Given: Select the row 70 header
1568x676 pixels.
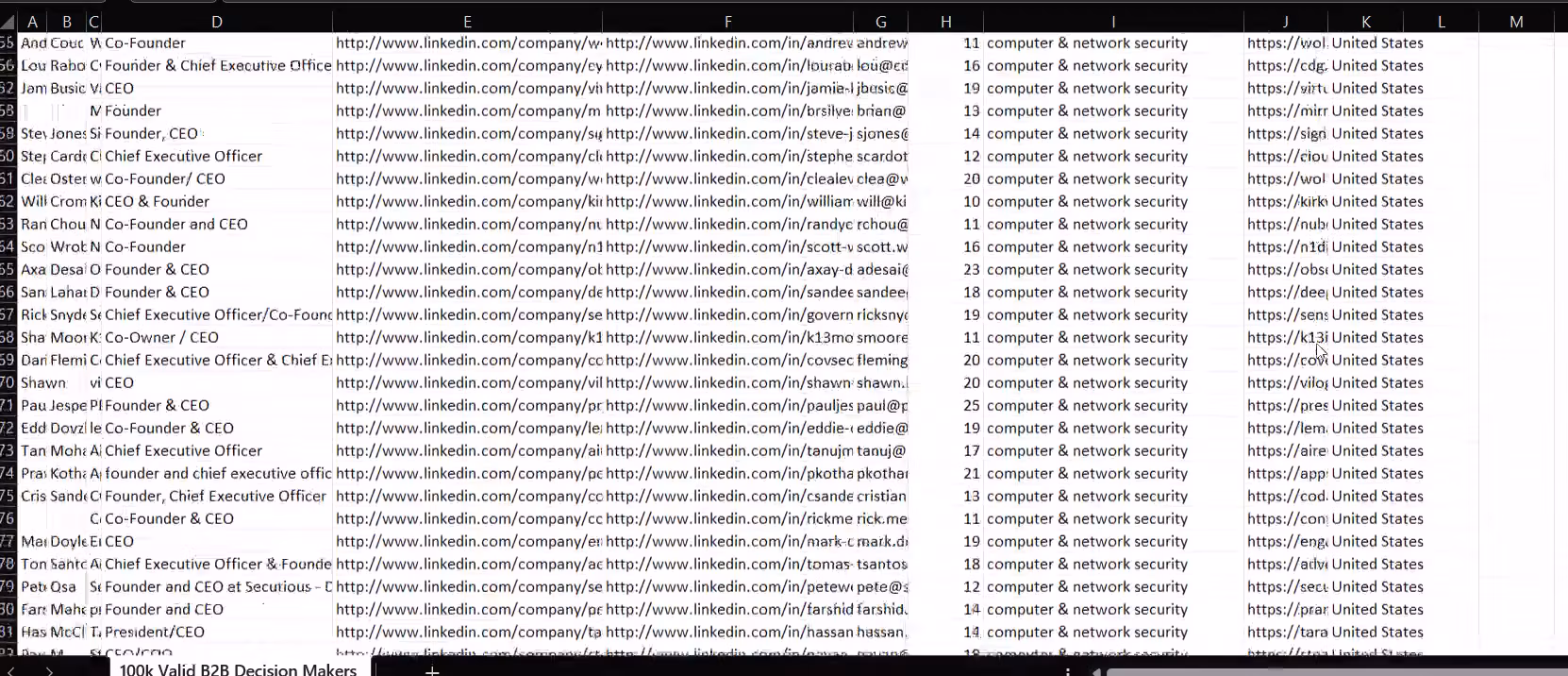Looking at the screenshot, I should point(8,382).
